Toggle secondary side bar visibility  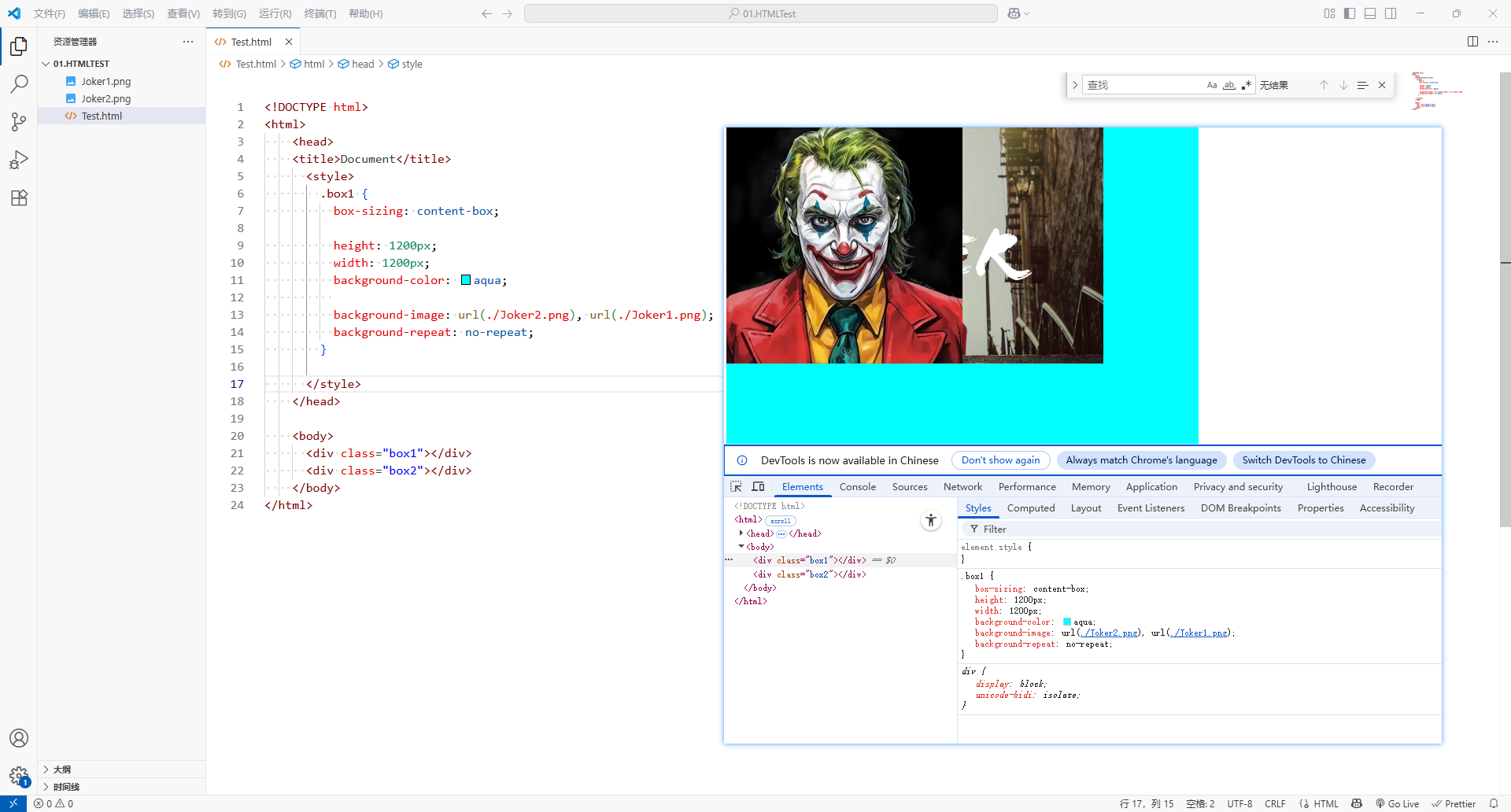[x=1391, y=13]
